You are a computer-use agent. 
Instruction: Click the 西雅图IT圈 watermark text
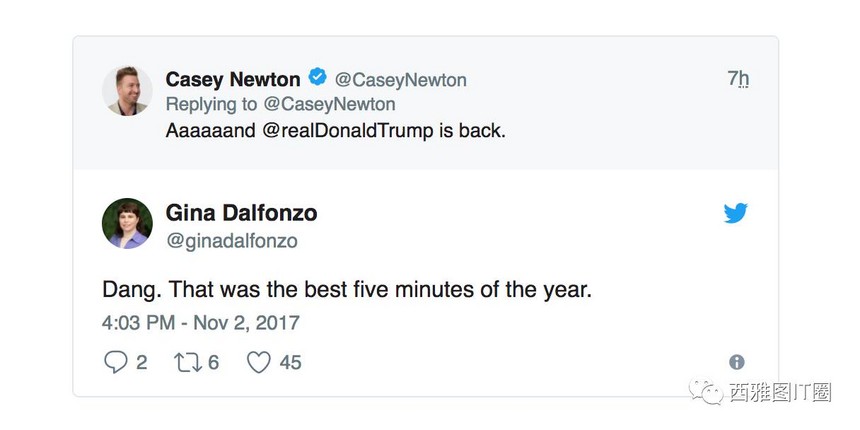[x=781, y=393]
